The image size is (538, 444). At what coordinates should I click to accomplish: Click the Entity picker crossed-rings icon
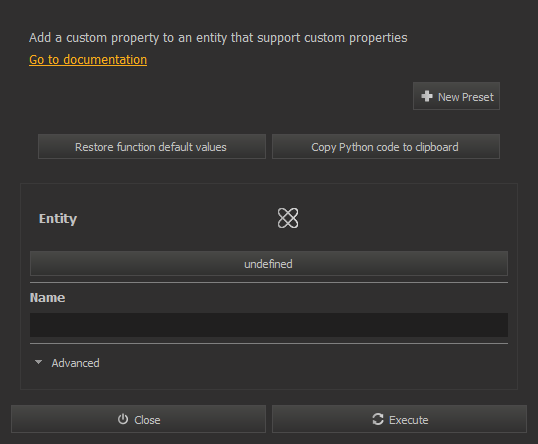click(288, 218)
